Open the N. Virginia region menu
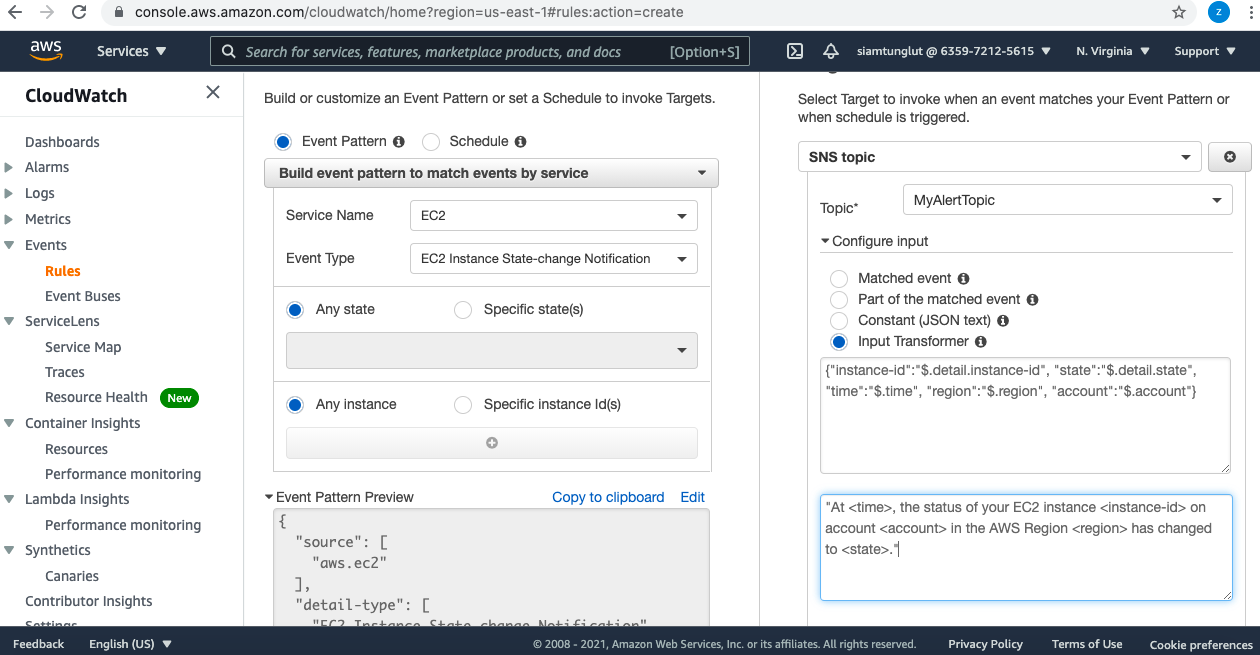Screen dimensions: 1260x655 coord(1113,51)
